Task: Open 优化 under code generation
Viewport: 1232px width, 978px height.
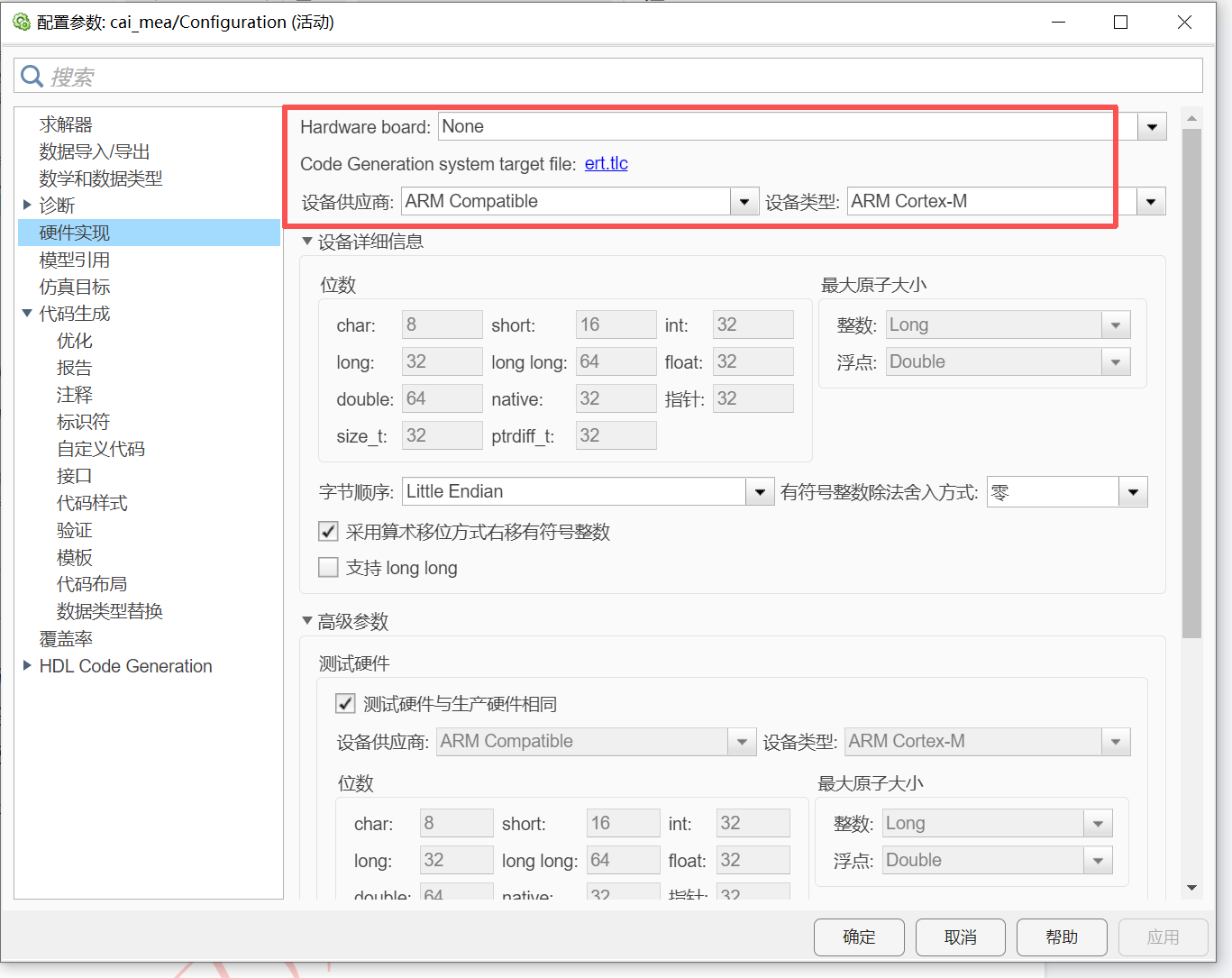Action: 75,341
